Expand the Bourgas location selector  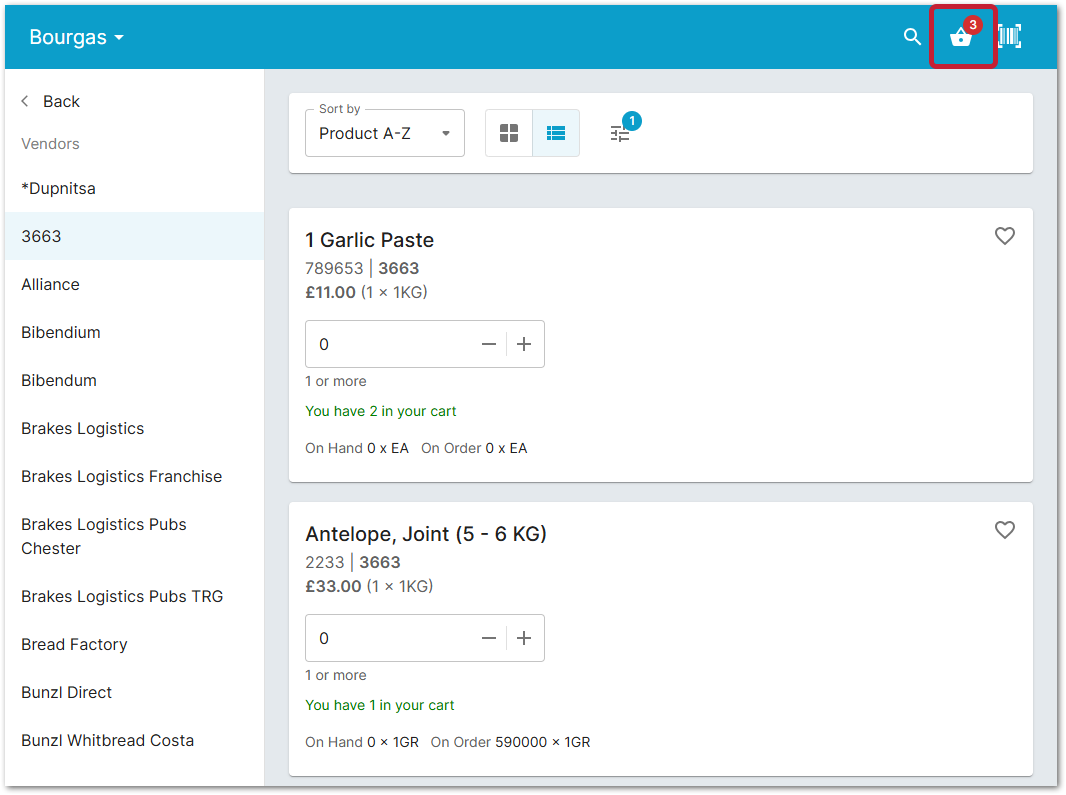point(76,36)
